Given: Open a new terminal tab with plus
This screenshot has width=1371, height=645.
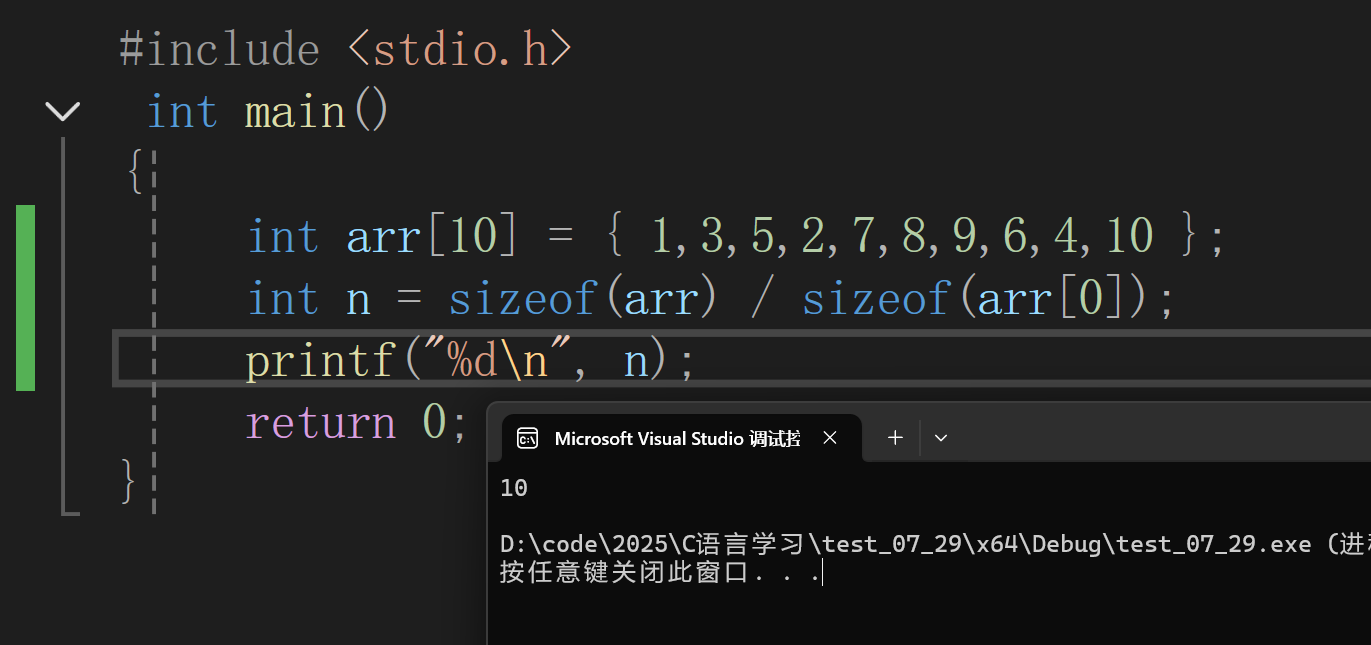Looking at the screenshot, I should pos(895,438).
